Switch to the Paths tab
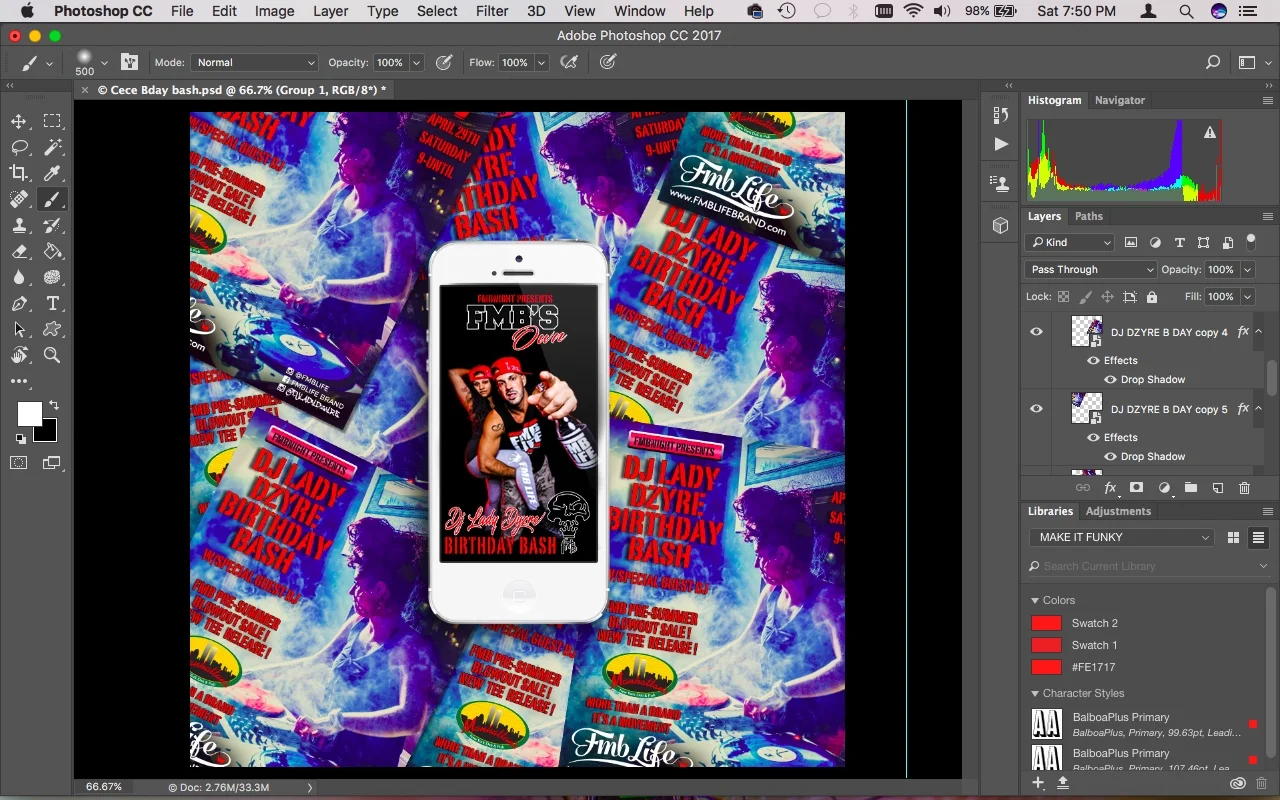Viewport: 1280px width, 800px height. (1088, 216)
